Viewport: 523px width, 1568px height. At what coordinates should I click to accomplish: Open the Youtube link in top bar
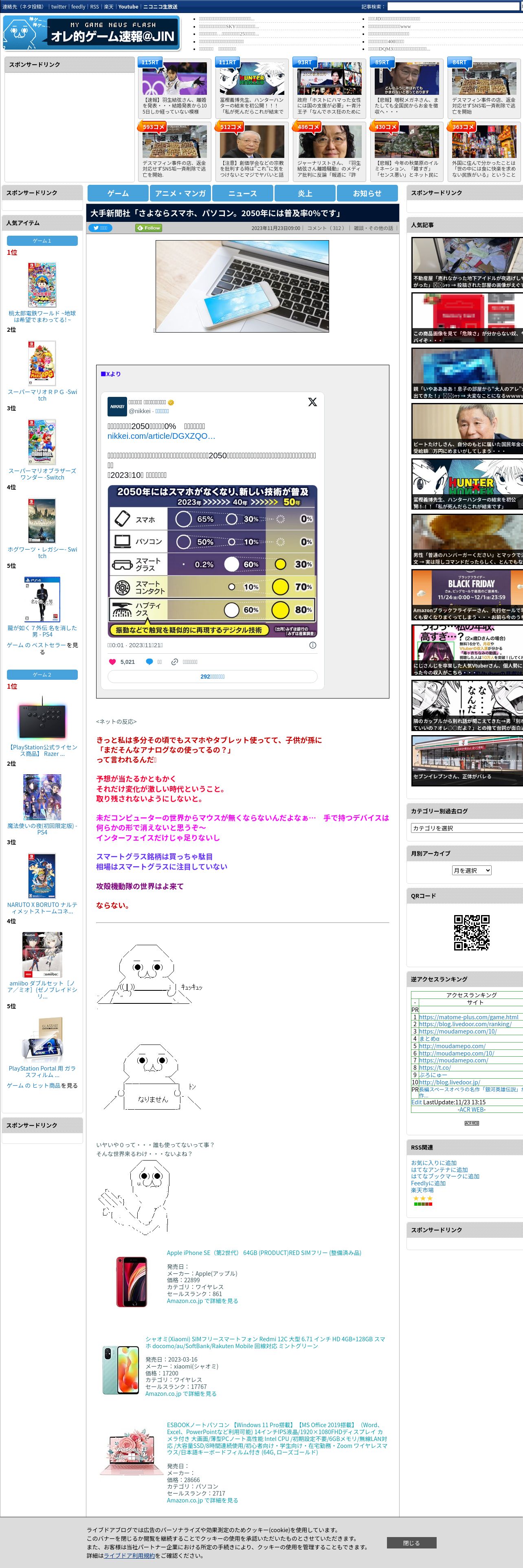128,7
